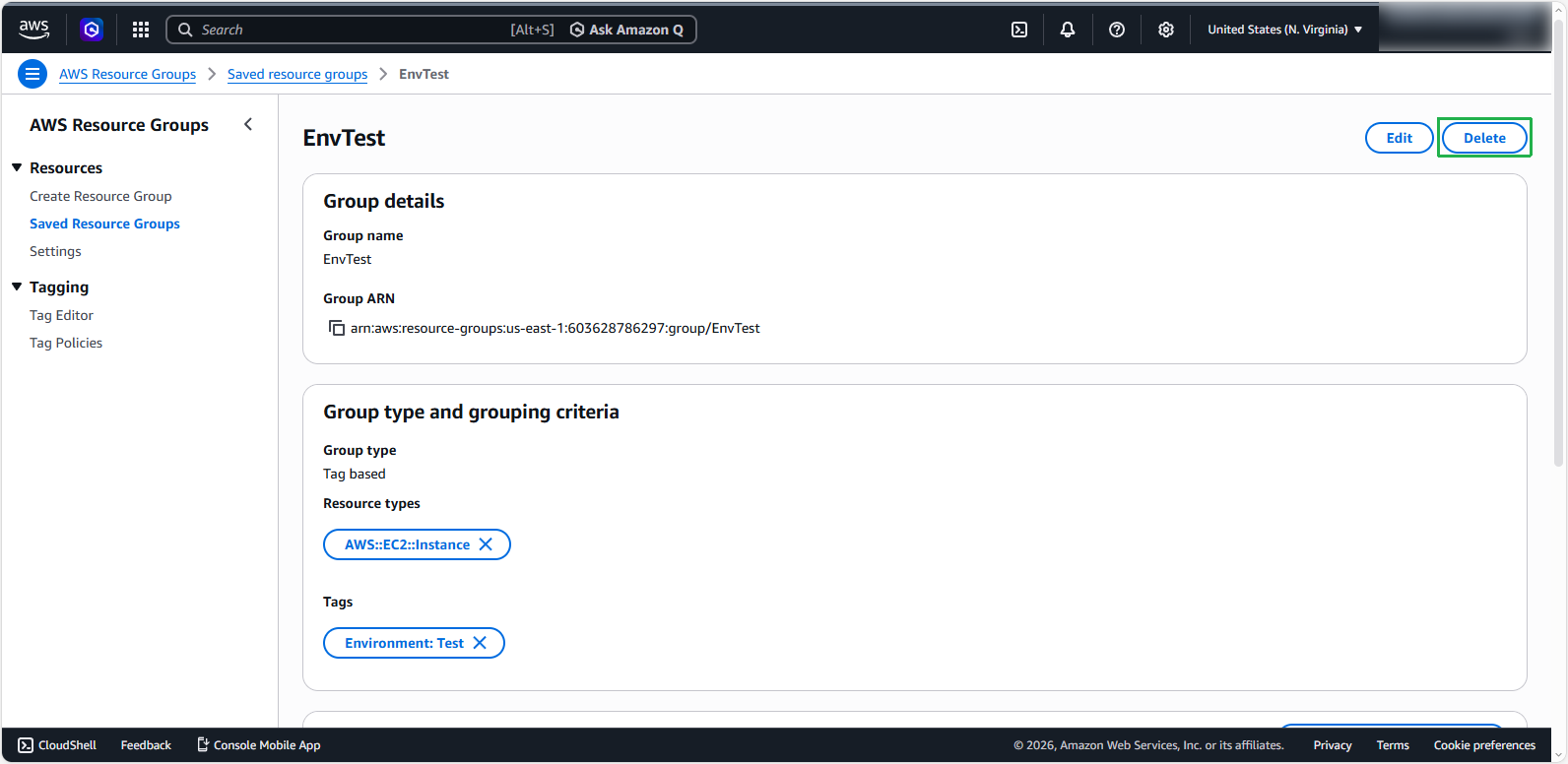Screen dimensions: 1568x764
Task: Collapse the Resources section
Action: 17,168
